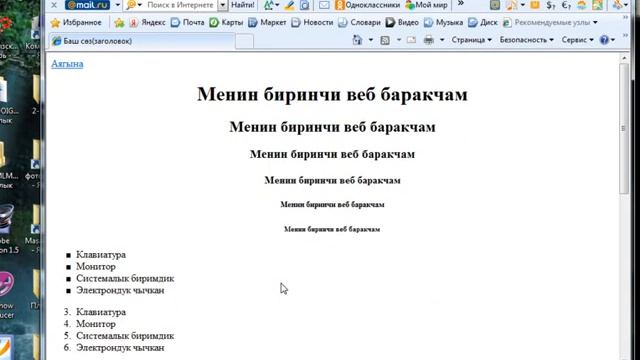
Task: Open the Страница menu
Action: (x=471, y=40)
